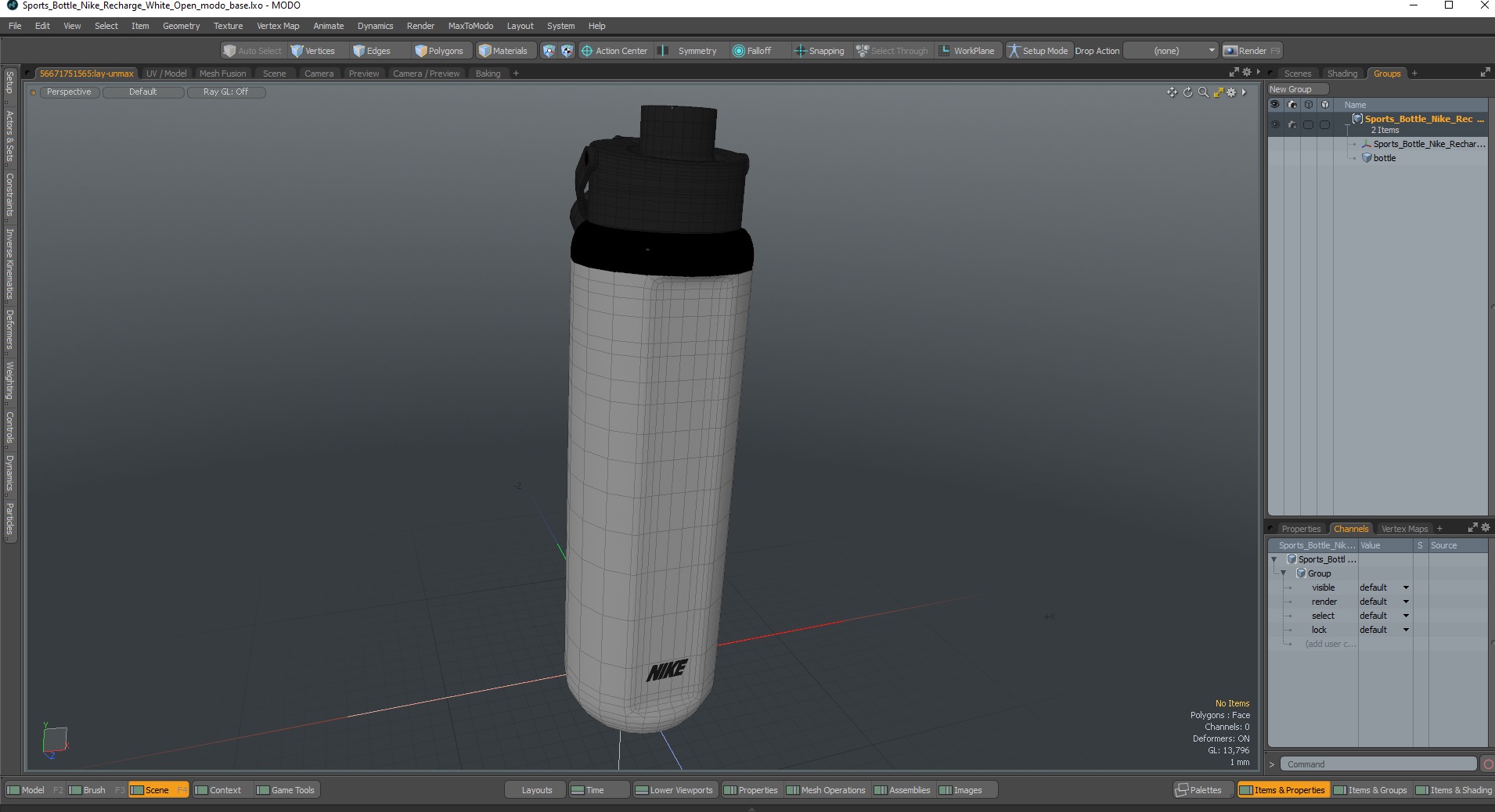Click the Items selection mode cube icon
Screen dimensions: 1495x812
click(x=549, y=51)
